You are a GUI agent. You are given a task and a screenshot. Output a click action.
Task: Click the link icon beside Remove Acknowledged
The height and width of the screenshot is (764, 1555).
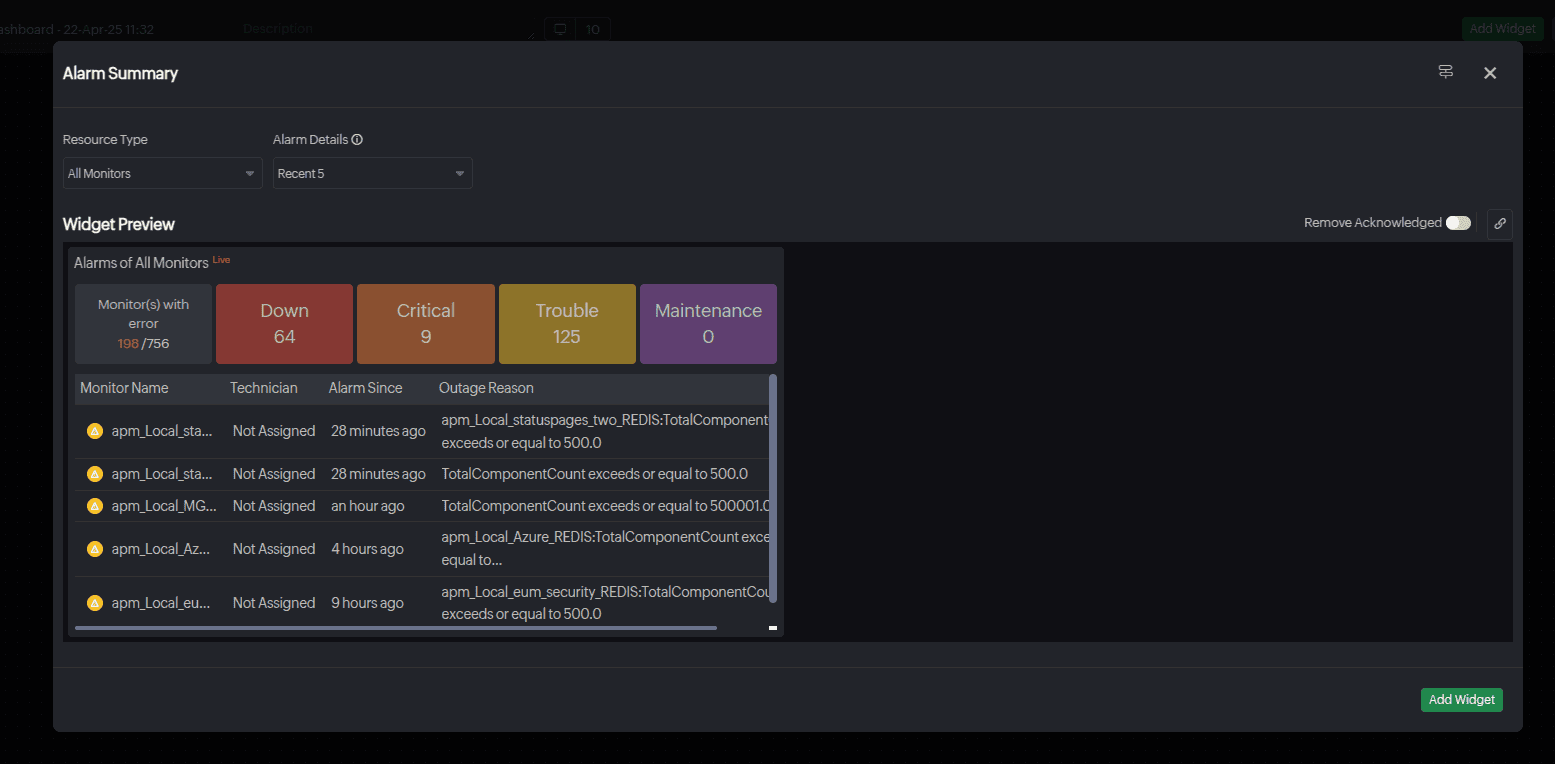[1499, 224]
